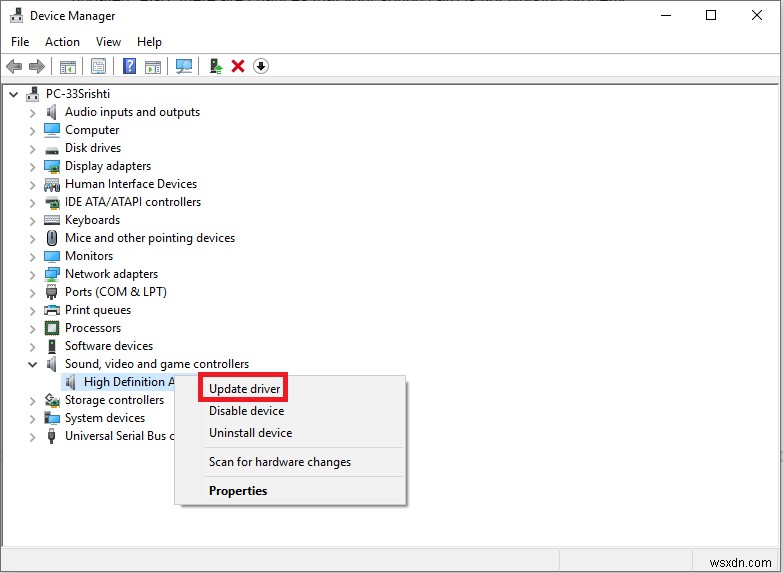Expand the Processors category arrow
The height and width of the screenshot is (573, 783).
pyautogui.click(x=32, y=329)
